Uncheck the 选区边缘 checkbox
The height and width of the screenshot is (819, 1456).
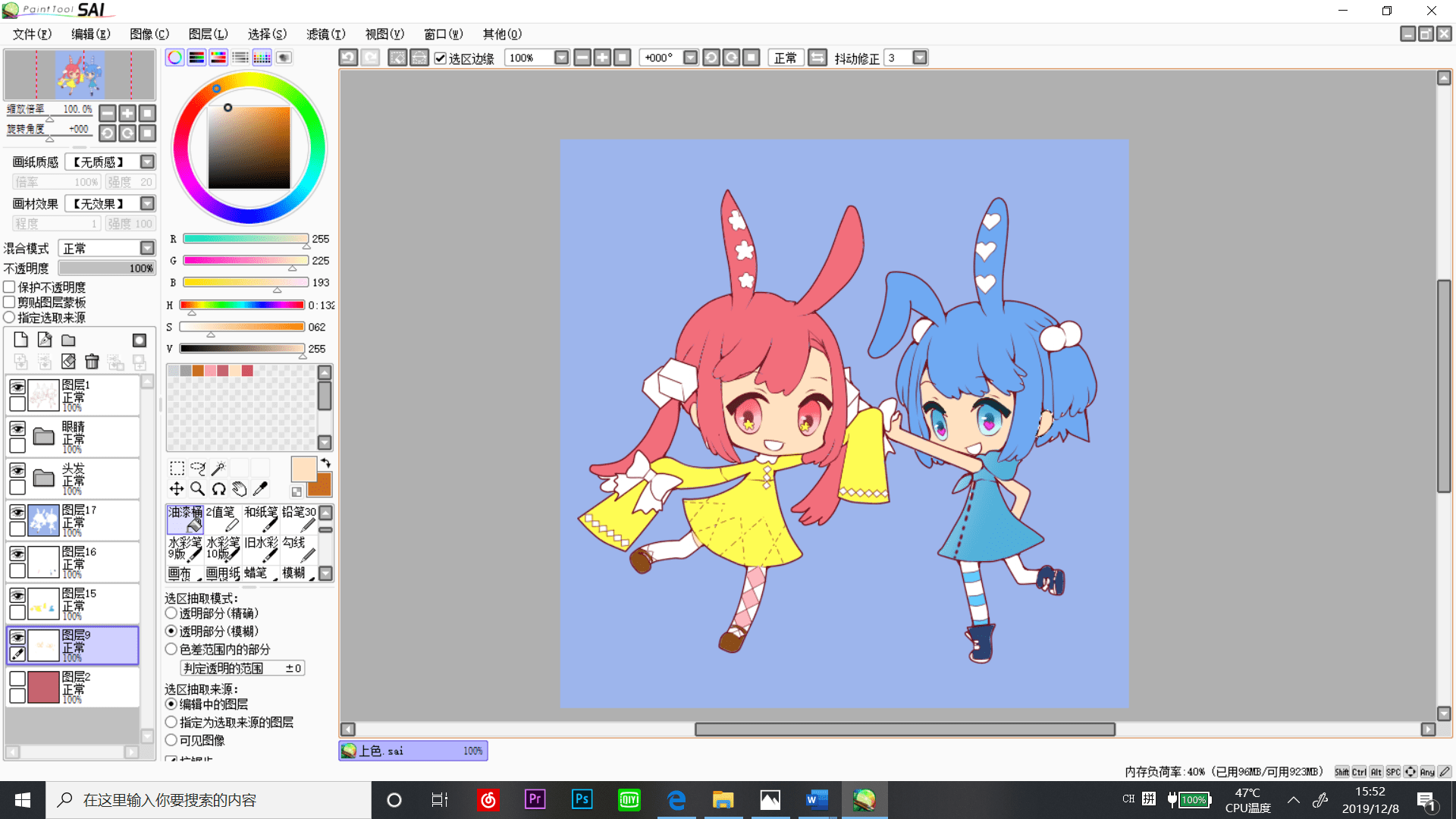tap(440, 58)
